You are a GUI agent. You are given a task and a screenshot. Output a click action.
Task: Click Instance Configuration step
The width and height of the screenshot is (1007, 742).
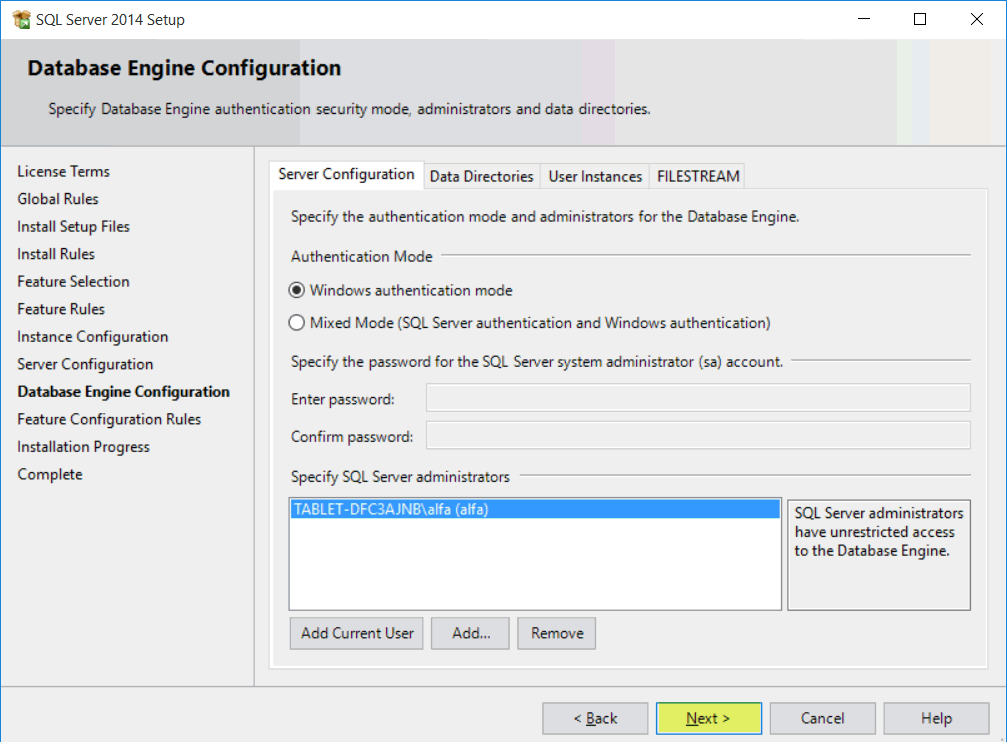(92, 337)
